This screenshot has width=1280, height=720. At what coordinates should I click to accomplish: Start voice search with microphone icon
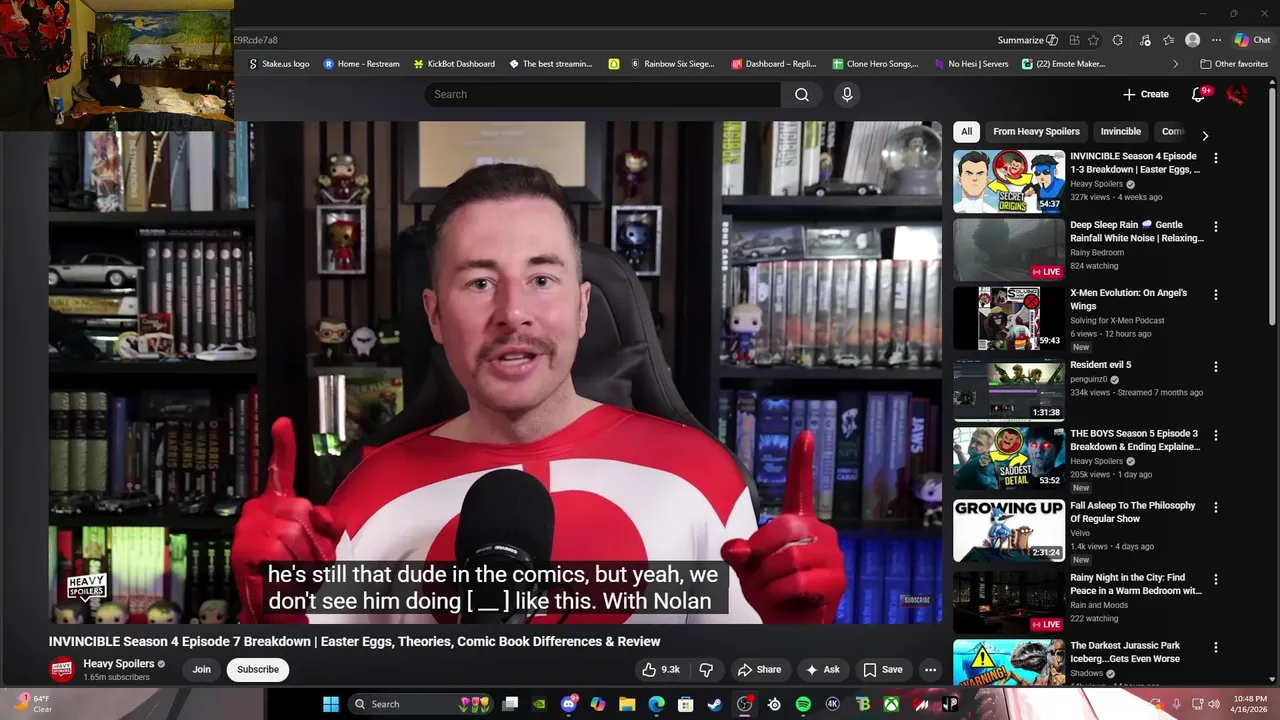point(847,94)
